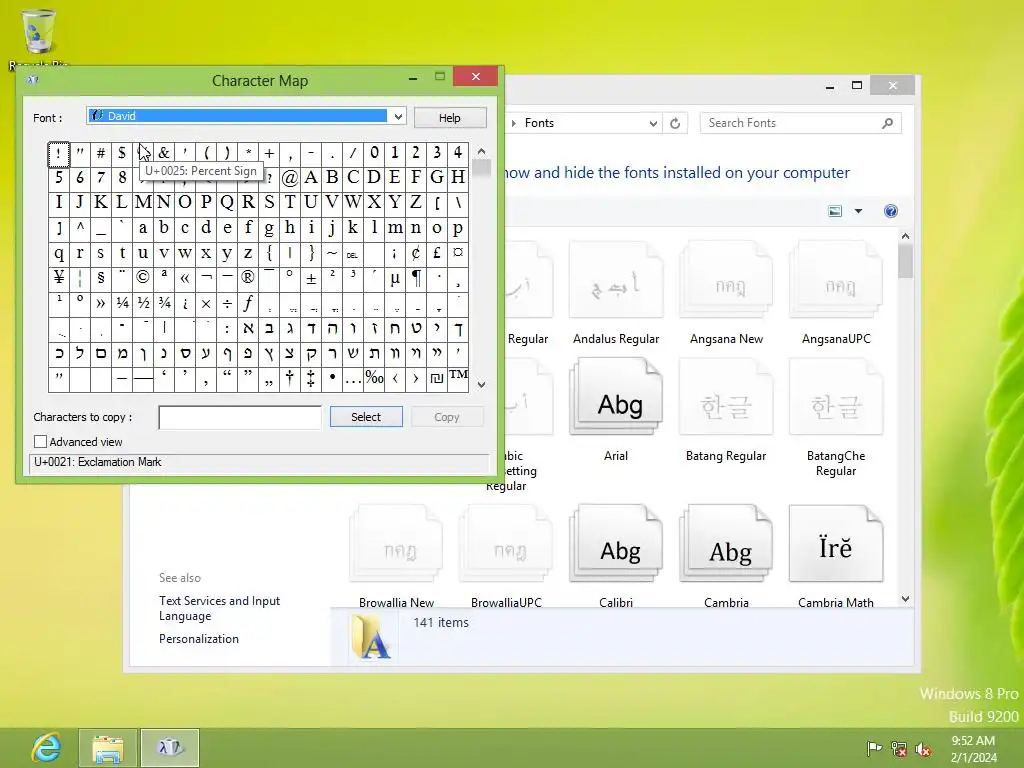Open the Font dropdown showing David

pyautogui.click(x=246, y=116)
